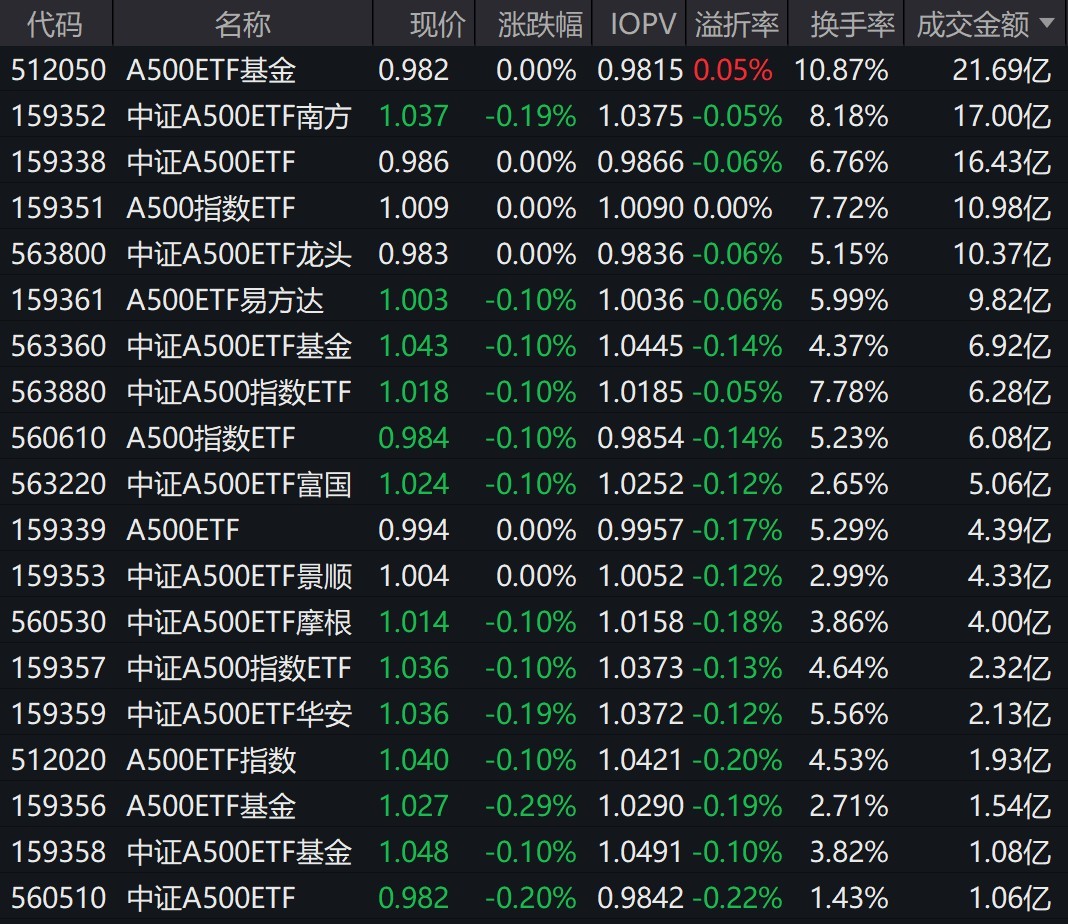Click -0.29% change in 159356 row
Image resolution: width=1068 pixels, height=924 pixels.
click(x=531, y=806)
